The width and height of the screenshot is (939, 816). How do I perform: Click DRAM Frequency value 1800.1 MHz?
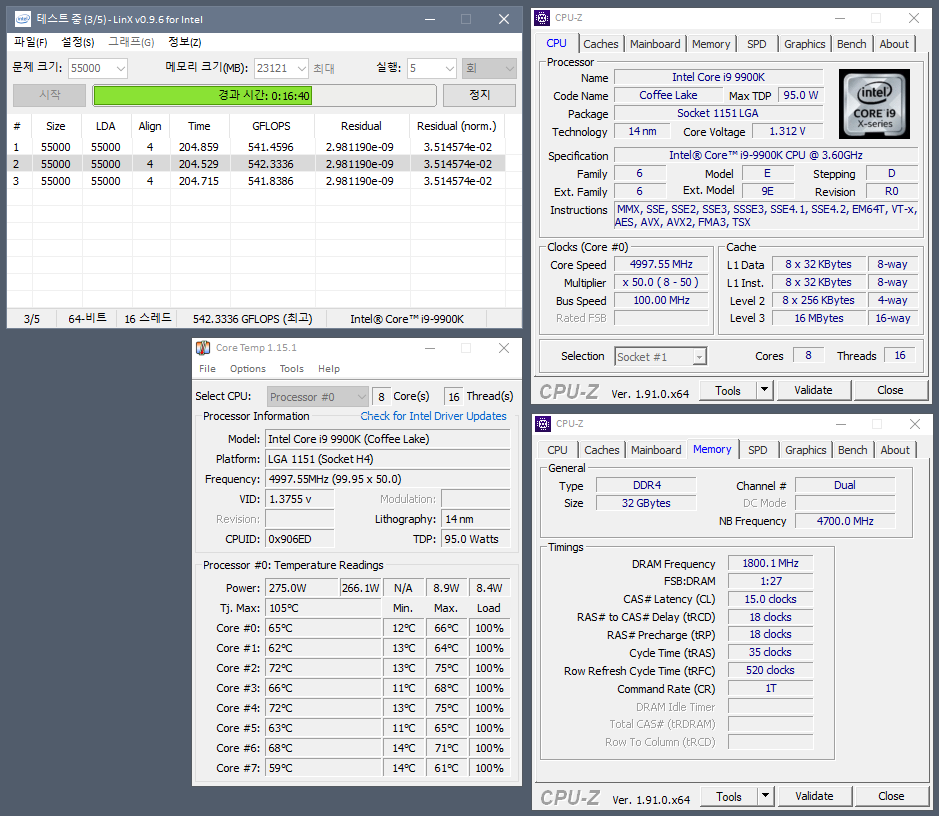coord(771,563)
